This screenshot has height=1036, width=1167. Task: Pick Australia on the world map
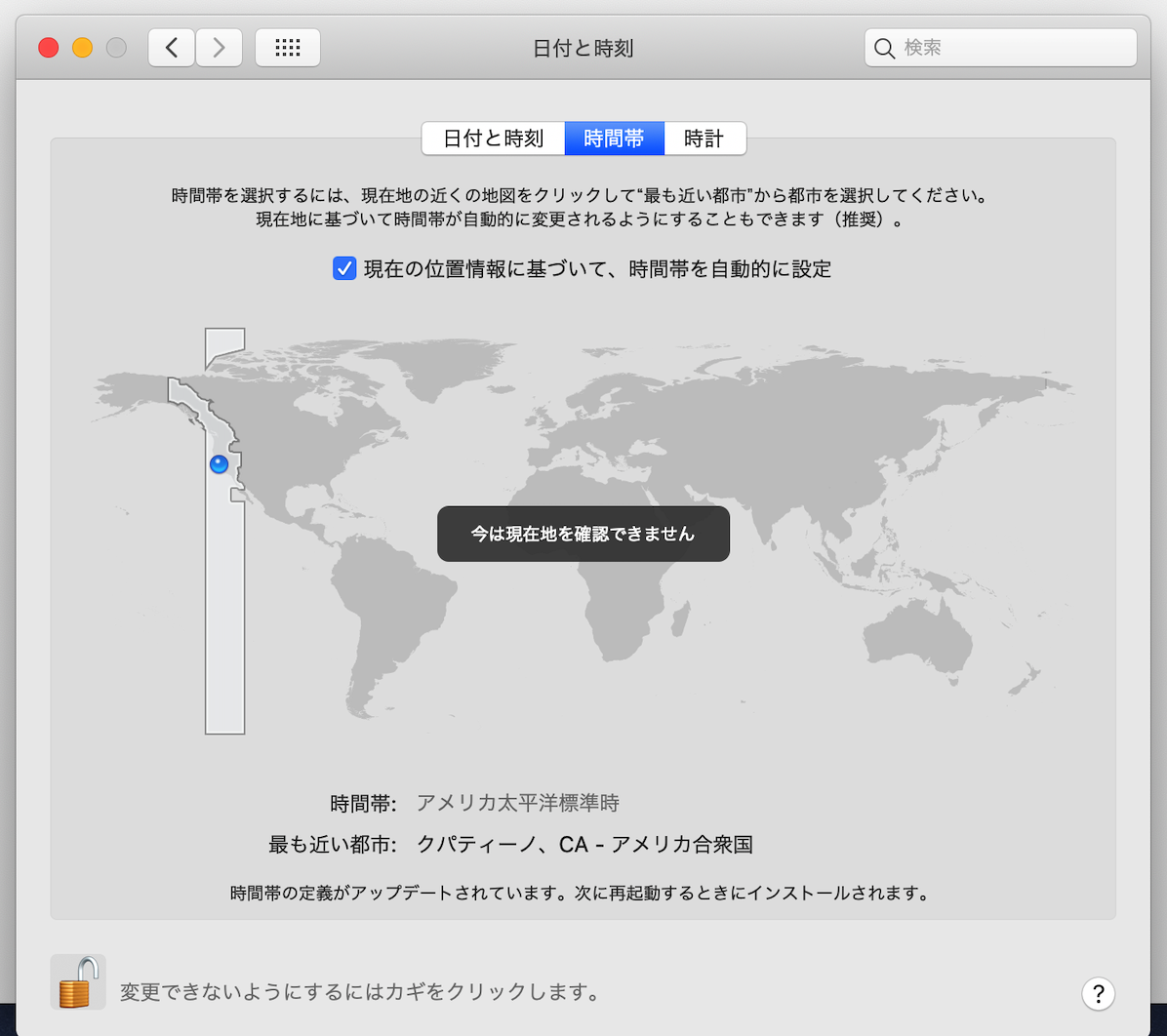click(x=917, y=634)
